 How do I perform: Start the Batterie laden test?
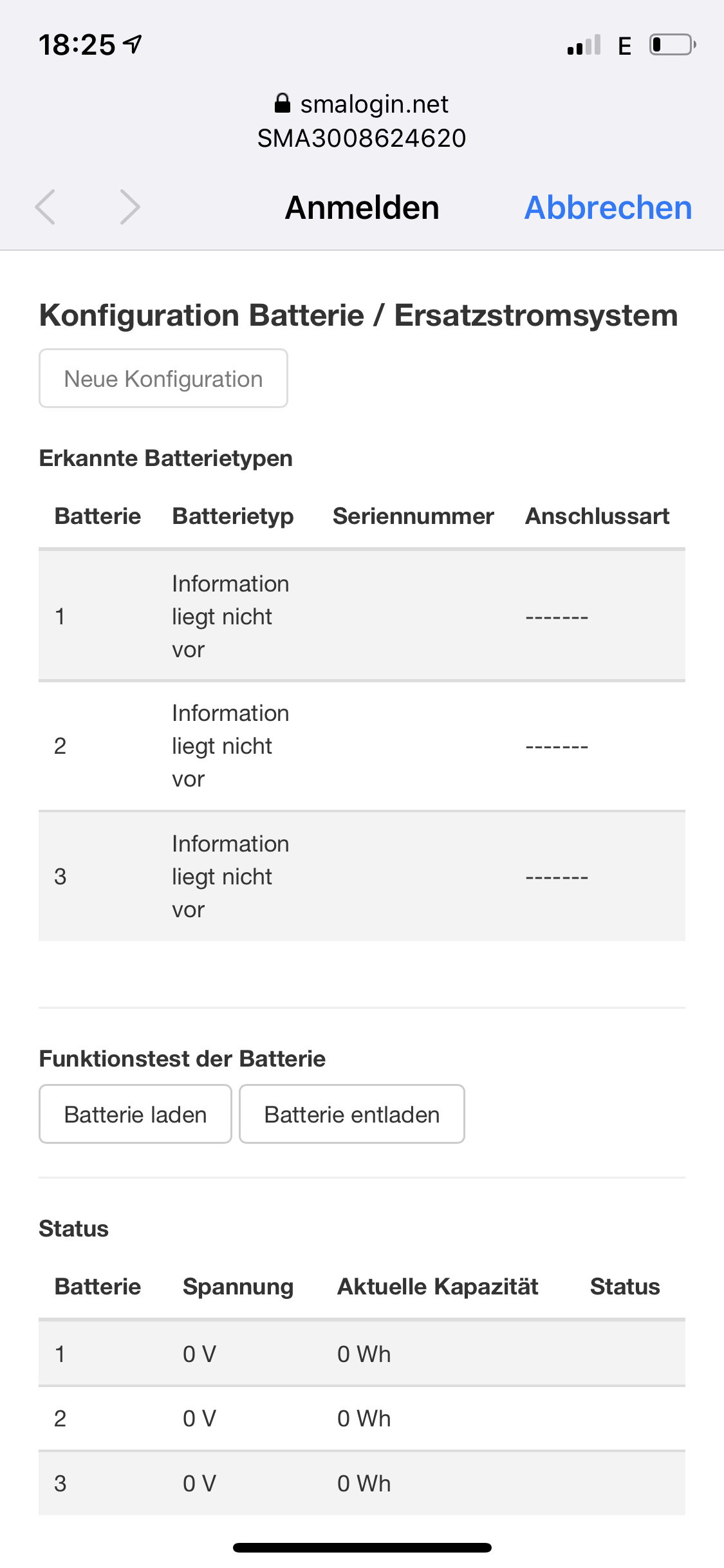point(135,1114)
